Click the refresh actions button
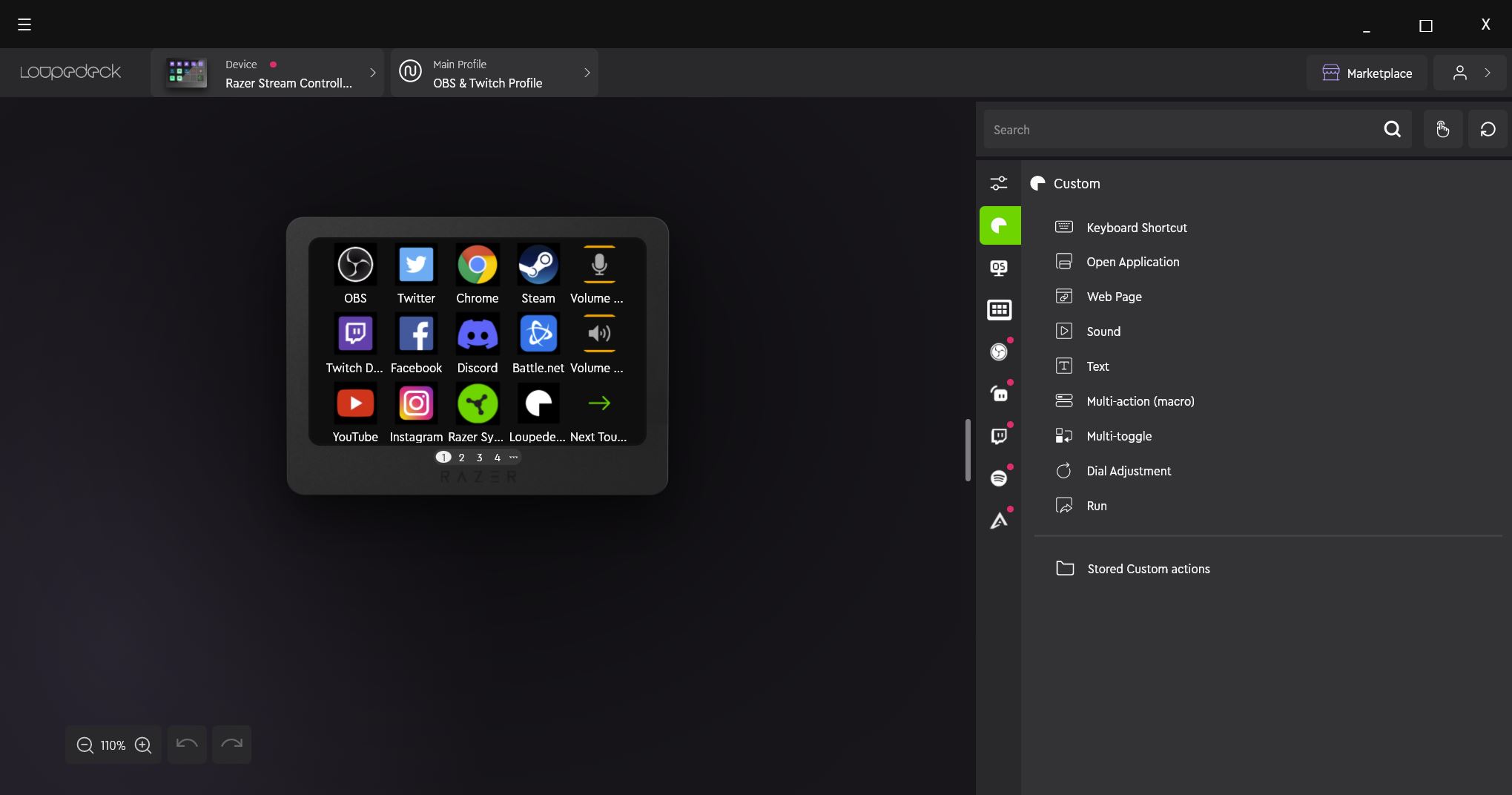The height and width of the screenshot is (795, 1512). (x=1488, y=130)
